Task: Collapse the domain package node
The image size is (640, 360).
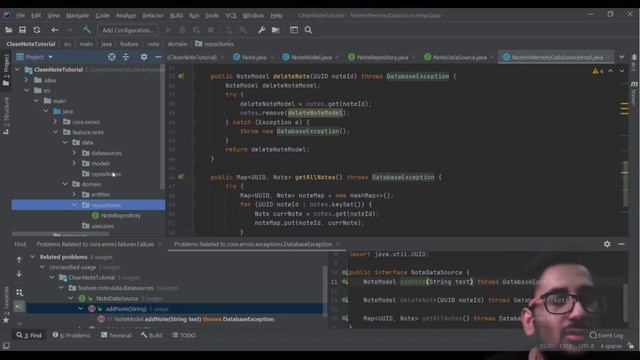Action: 65,184
